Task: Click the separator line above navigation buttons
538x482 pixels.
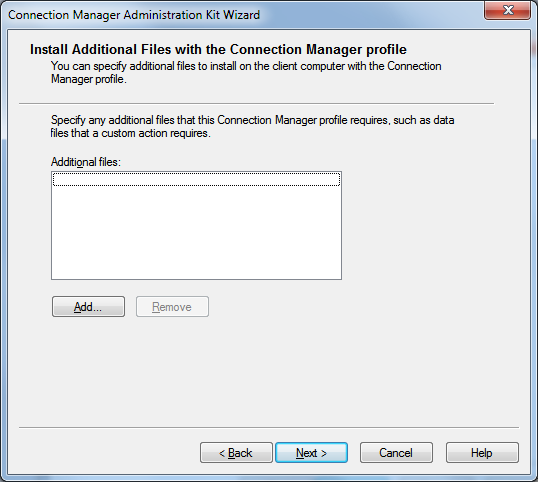Action: click(x=269, y=427)
